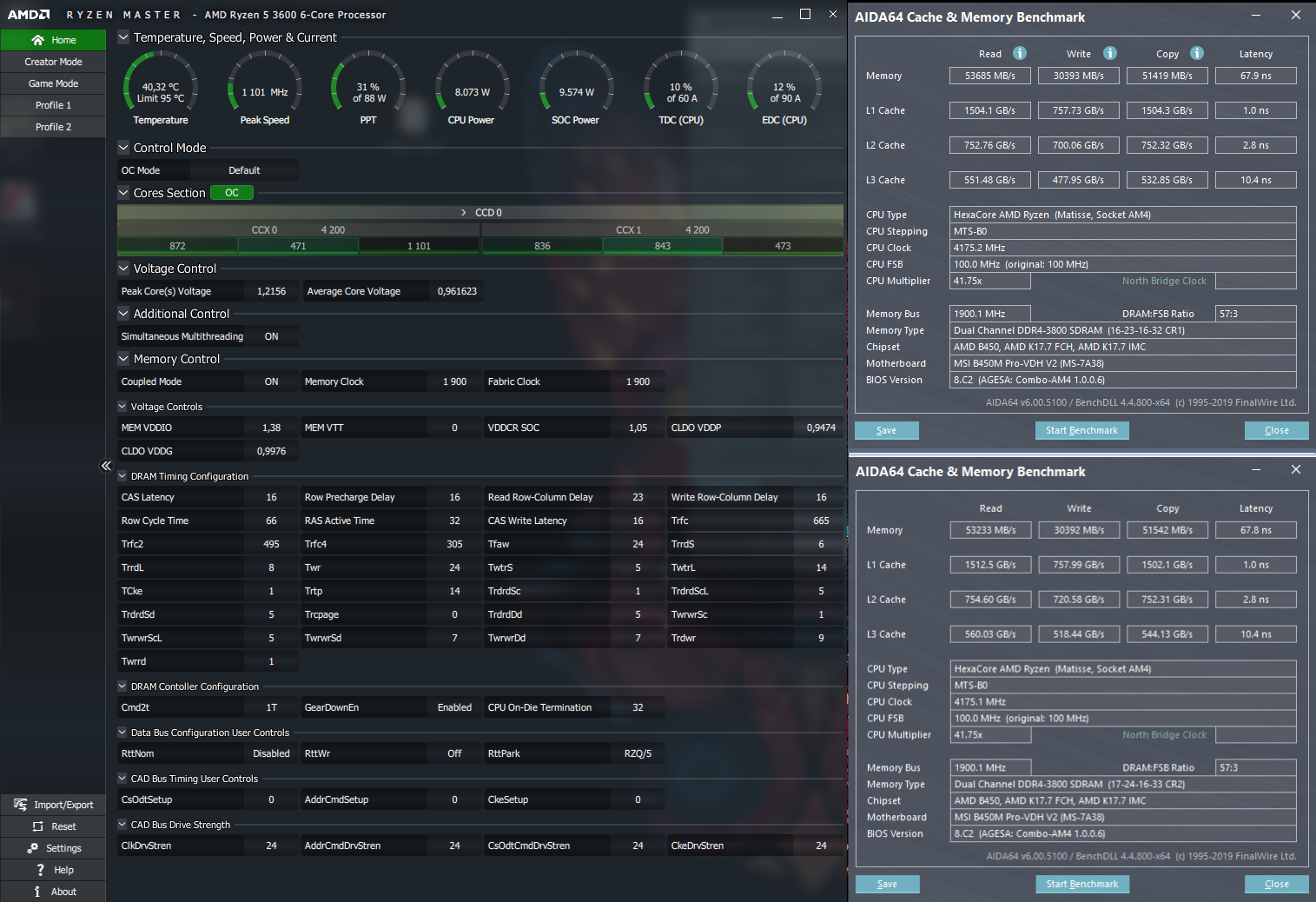Click Close in AIDA64 window showing 53685 MB/s
1316x902 pixels.
coord(1277,430)
